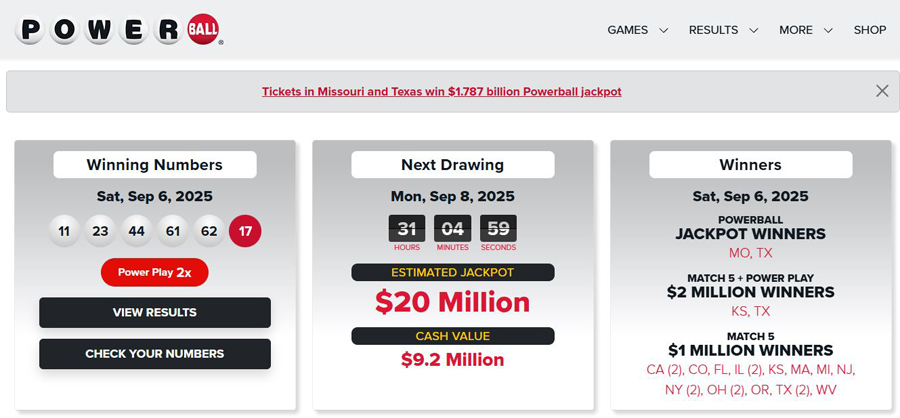900x418 pixels.
Task: Click the Next Drawing card heading
Action: click(x=453, y=165)
